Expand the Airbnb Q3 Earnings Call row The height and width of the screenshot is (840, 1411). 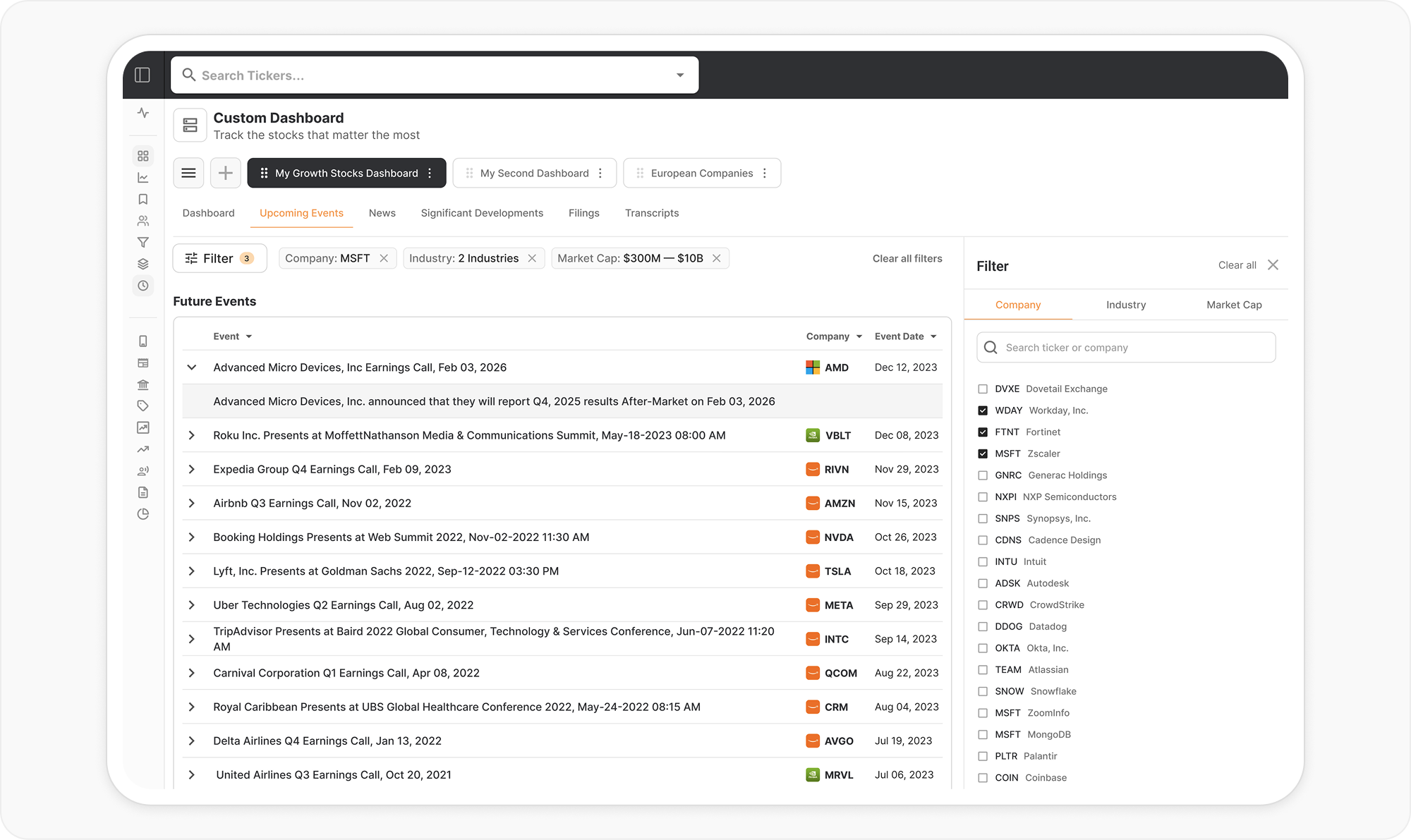pos(191,503)
